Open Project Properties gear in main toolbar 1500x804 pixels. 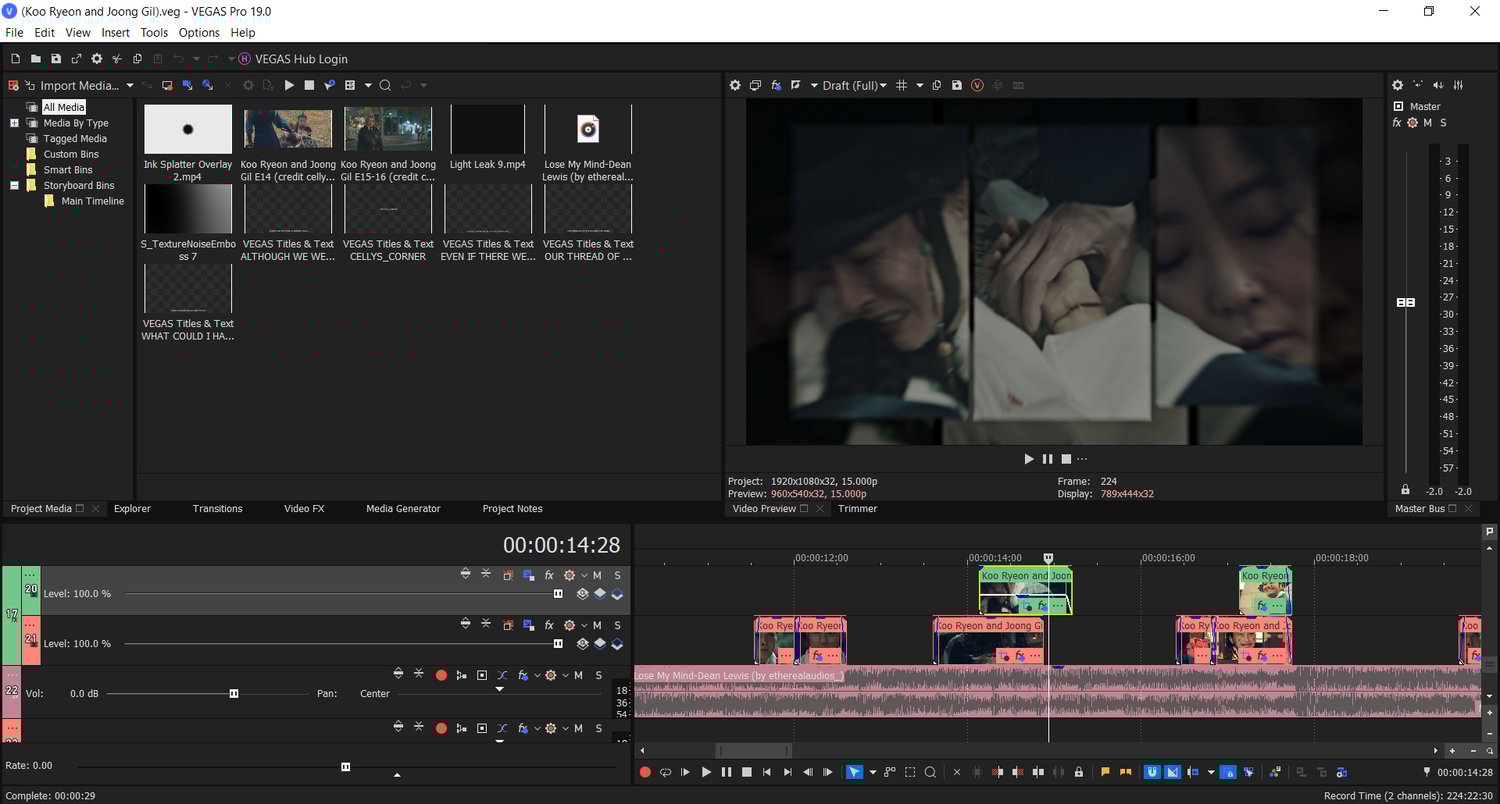click(x=97, y=59)
